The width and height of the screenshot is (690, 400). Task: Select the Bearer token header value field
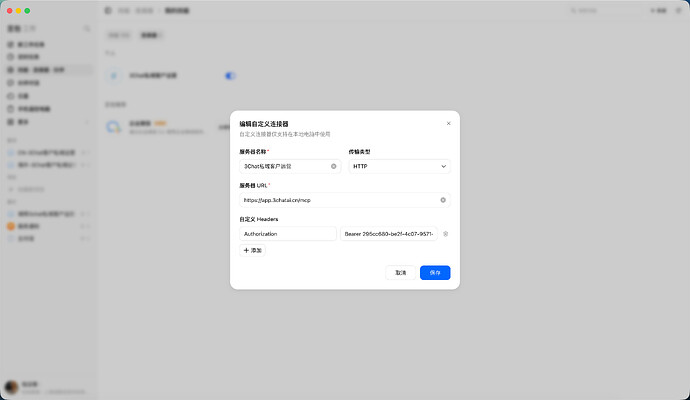pos(389,234)
